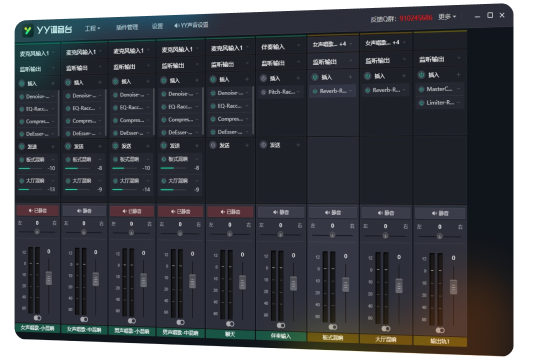This screenshot has height=360, width=540.
Task: Click pan slider knob on 伴奏输入 channel
Action: click(280, 234)
